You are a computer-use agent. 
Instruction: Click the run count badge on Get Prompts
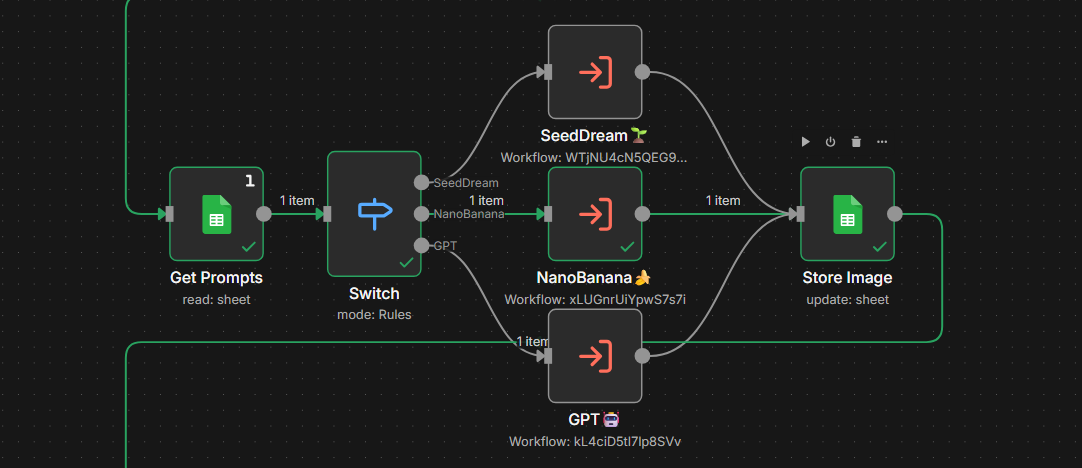250,181
